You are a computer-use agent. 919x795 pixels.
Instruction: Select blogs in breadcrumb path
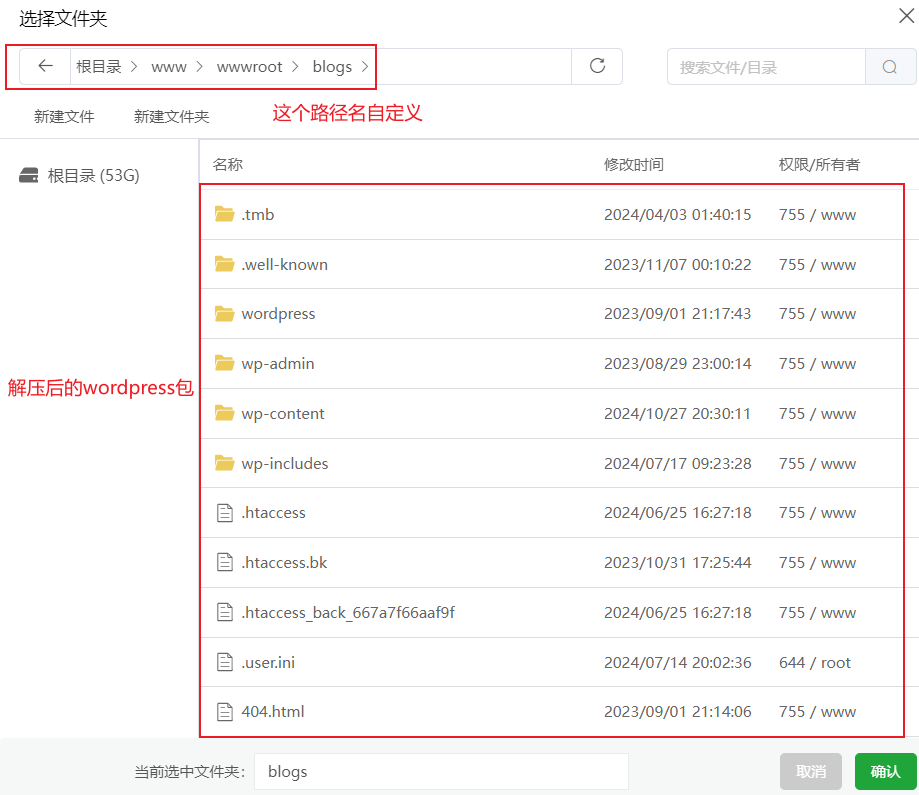pos(332,67)
